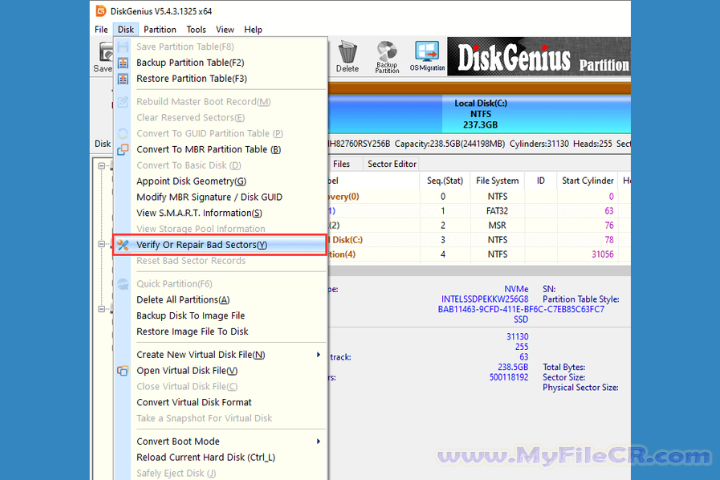Image resolution: width=720 pixels, height=480 pixels.
Task: Click total sectors value 500118192
Action: point(508,377)
